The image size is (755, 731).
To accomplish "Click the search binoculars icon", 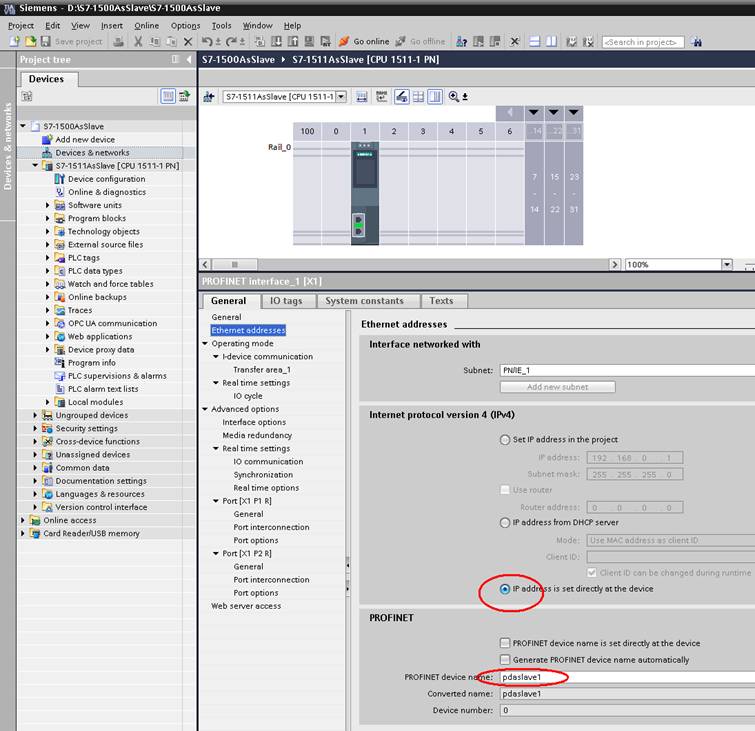I will pos(696,42).
